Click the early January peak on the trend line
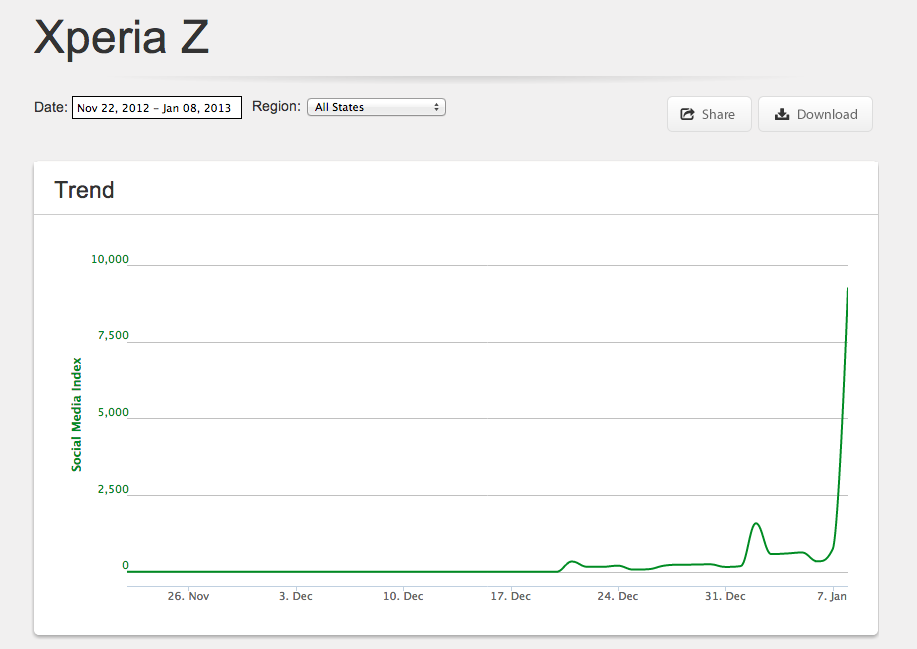Viewport: 917px width, 649px height. (x=756, y=523)
